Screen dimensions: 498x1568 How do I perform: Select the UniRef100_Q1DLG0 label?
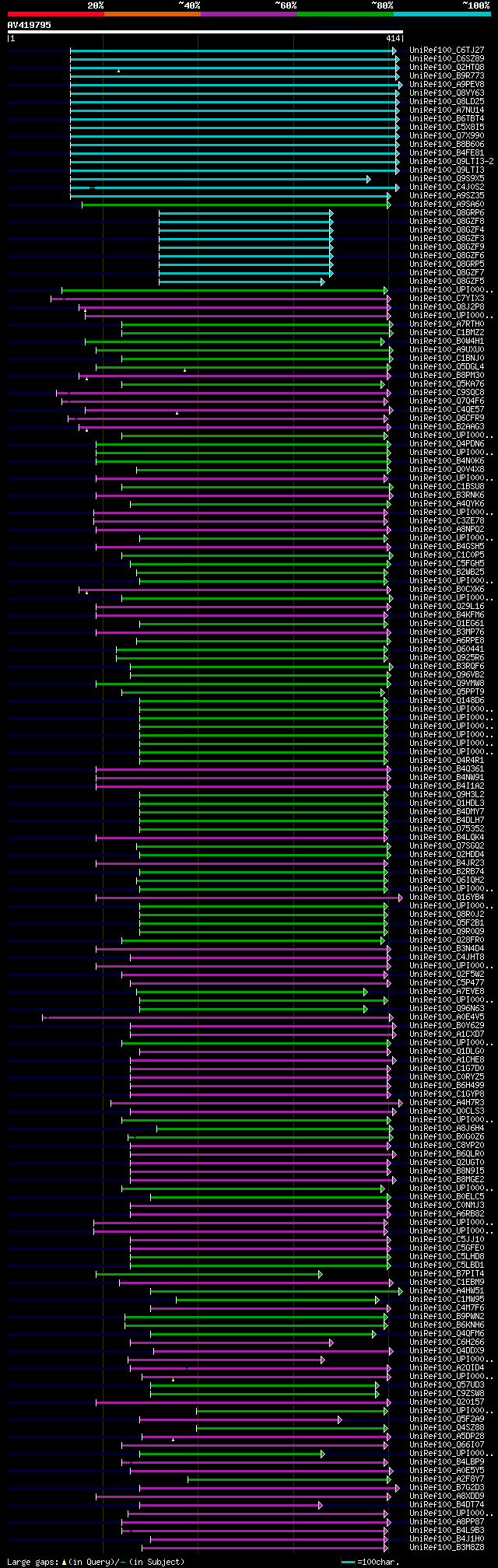(x=447, y=1052)
